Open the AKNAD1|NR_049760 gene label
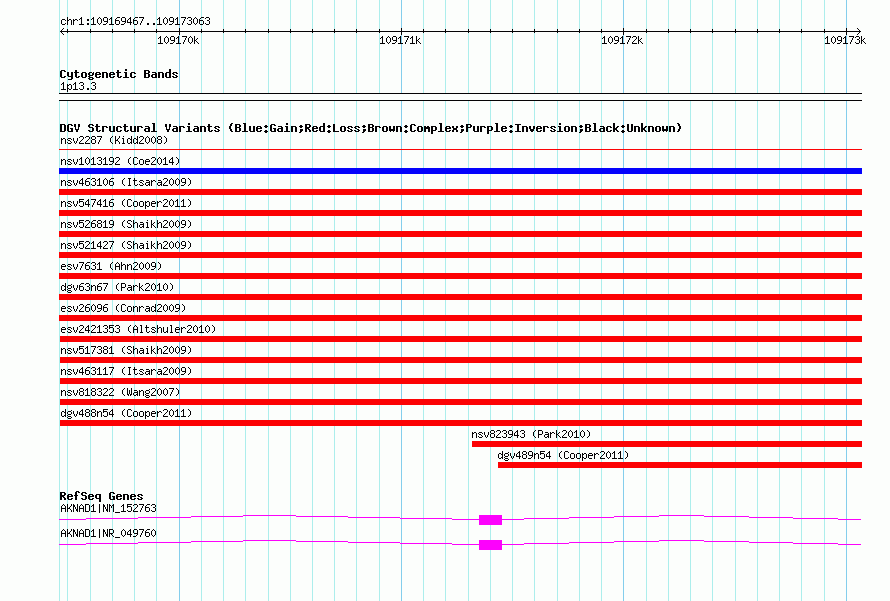890x601 pixels. (x=108, y=533)
